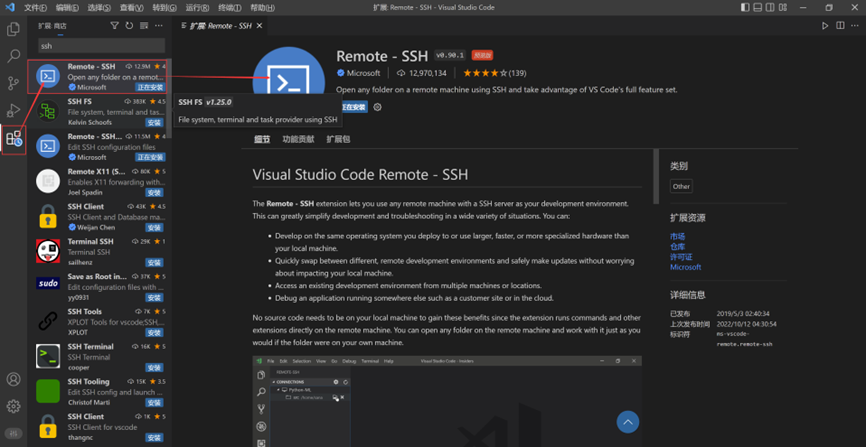Toggle the primary side bar visibility
Viewport: 866px width, 447px height.
(745, 7)
